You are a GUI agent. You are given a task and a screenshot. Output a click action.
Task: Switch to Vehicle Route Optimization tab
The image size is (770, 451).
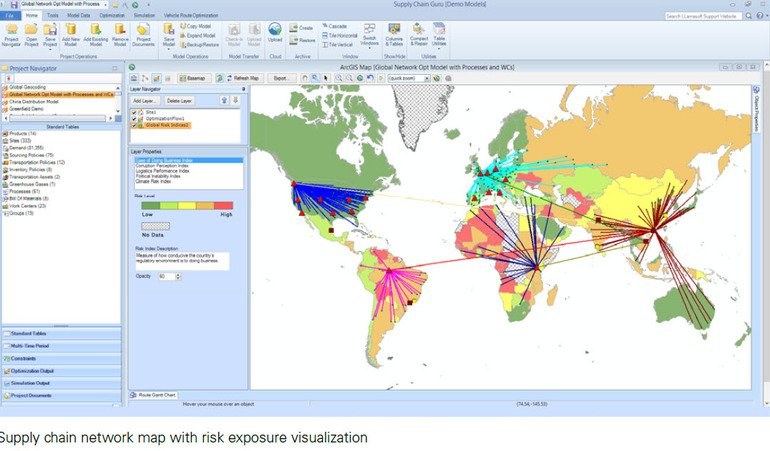pyautogui.click(x=191, y=16)
